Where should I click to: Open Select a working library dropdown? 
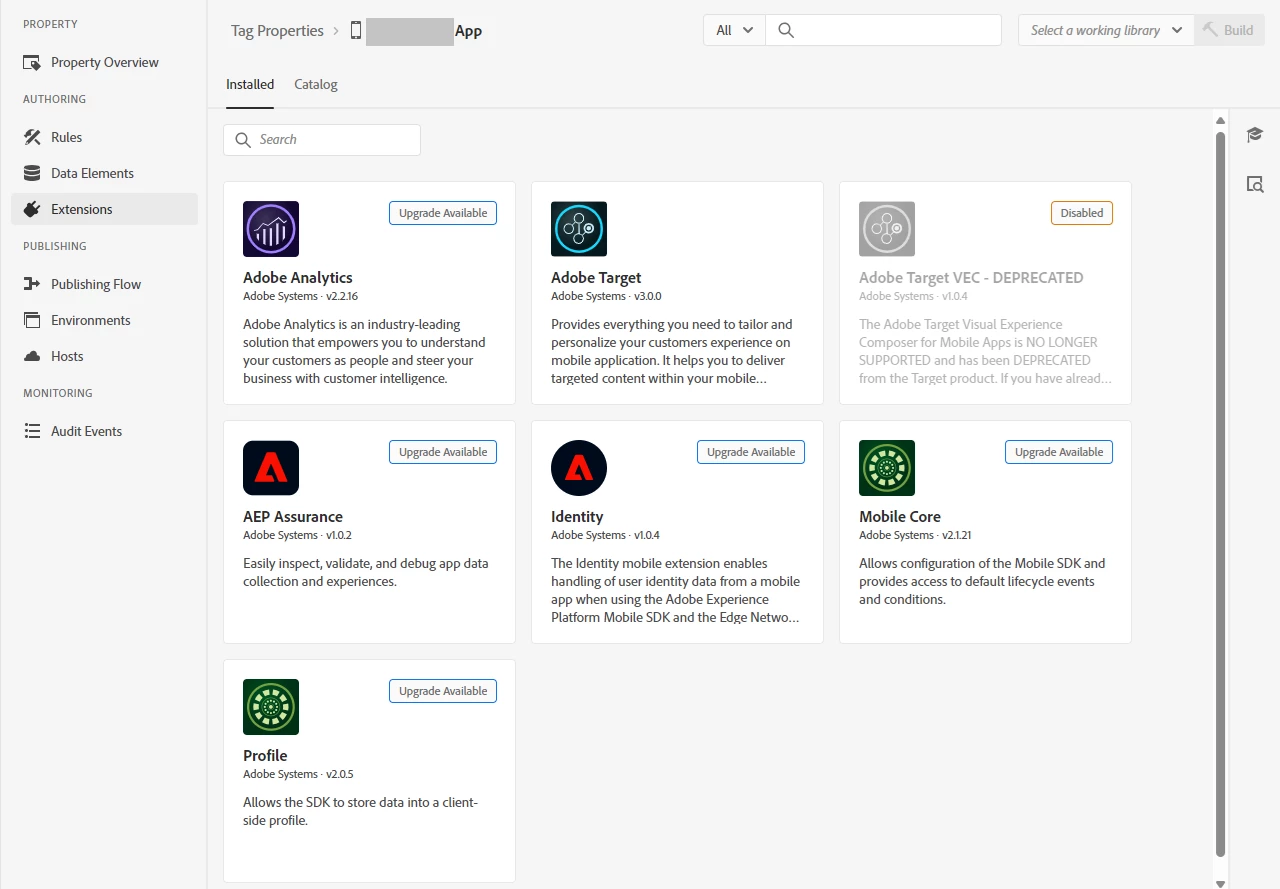click(1106, 30)
